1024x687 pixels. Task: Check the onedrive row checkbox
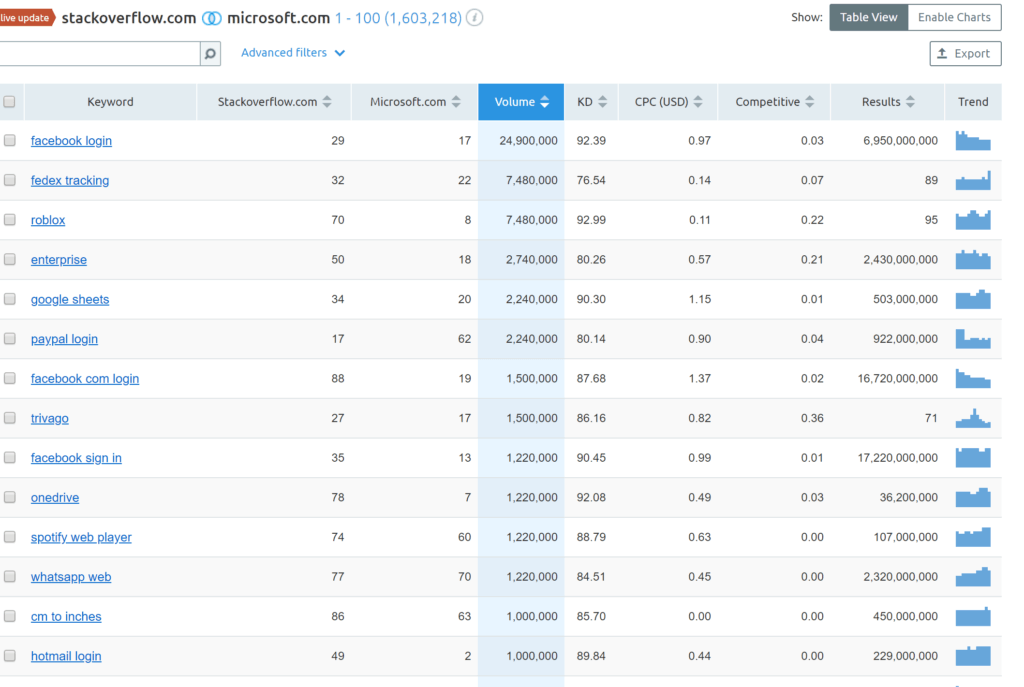pos(9,498)
